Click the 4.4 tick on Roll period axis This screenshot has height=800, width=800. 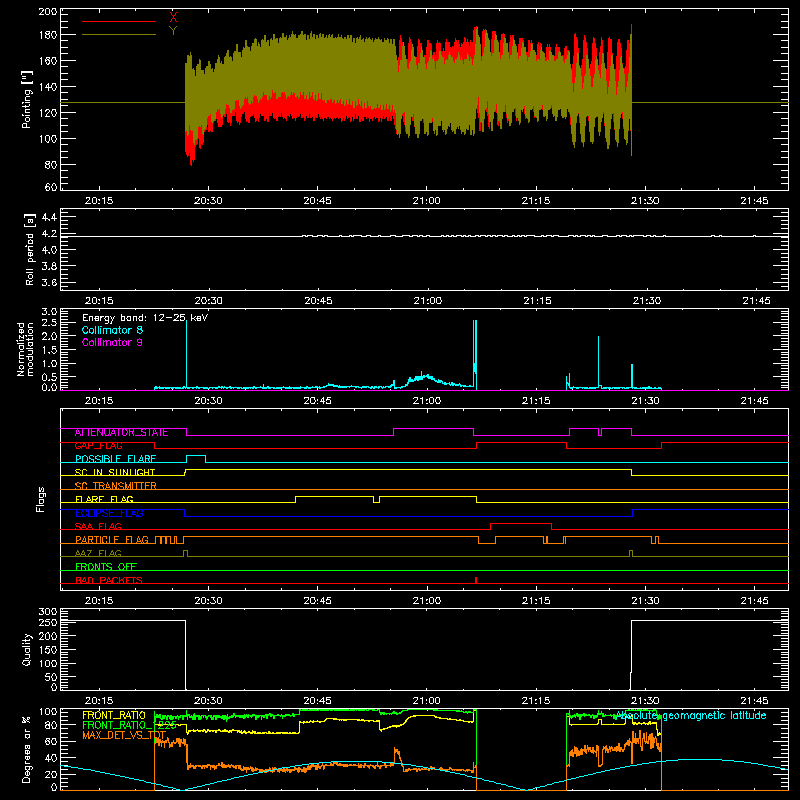click(49, 217)
